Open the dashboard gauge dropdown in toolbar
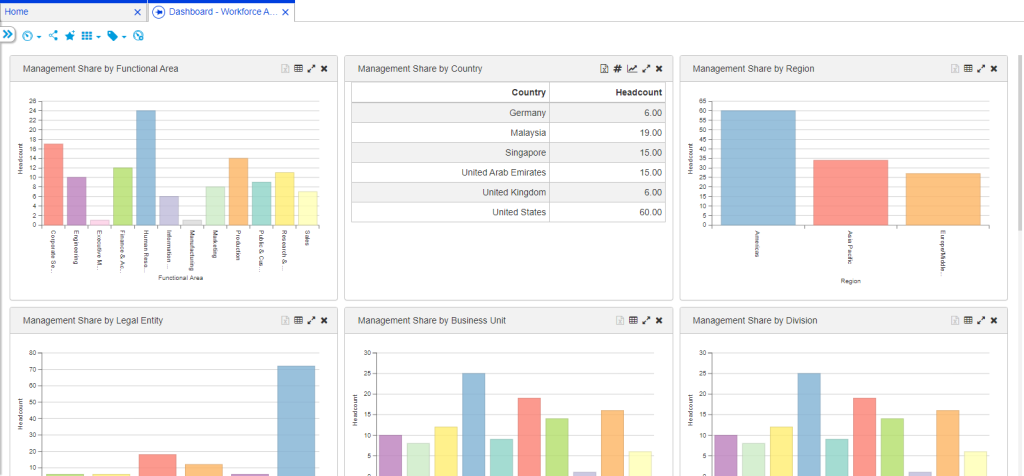Image resolution: width=1024 pixels, height=476 pixels. (x=31, y=36)
